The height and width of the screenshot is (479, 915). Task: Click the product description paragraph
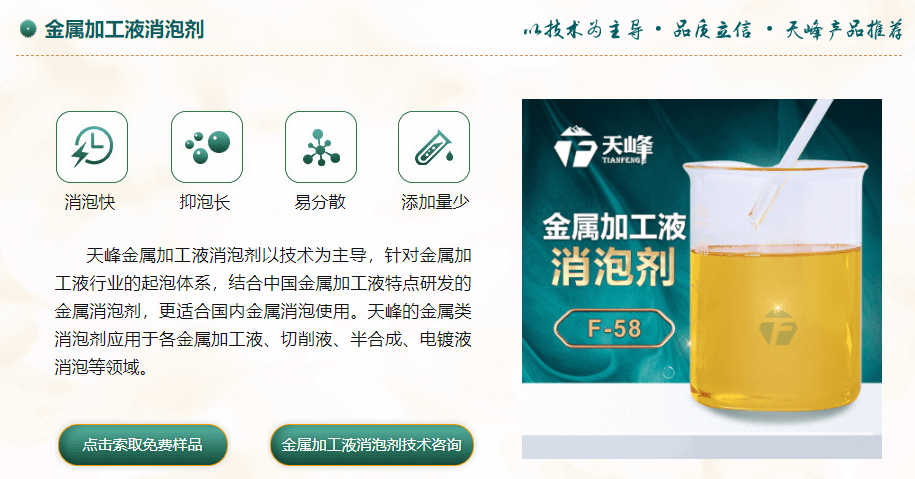pyautogui.click(x=263, y=312)
